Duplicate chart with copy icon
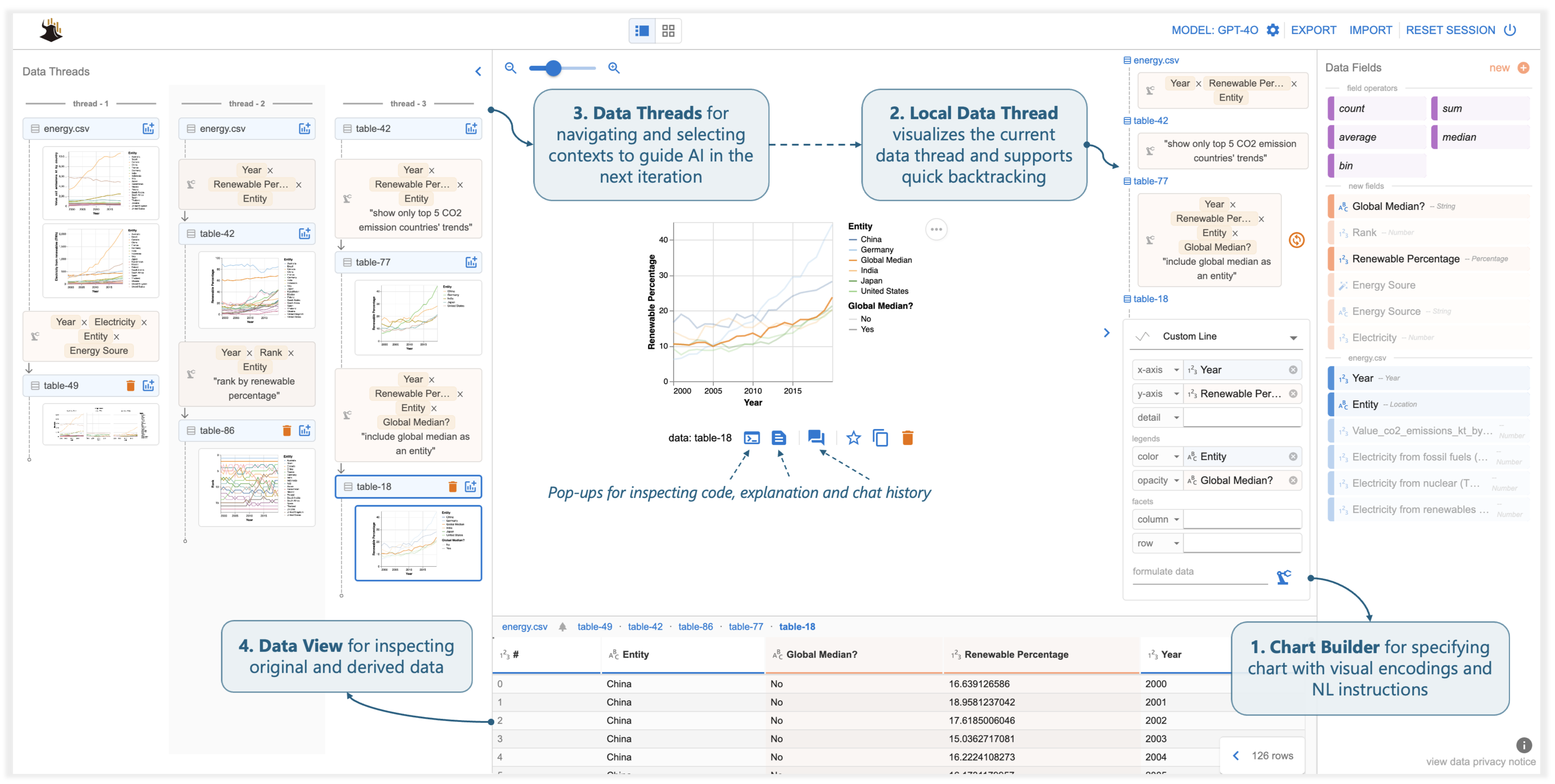The width and height of the screenshot is (1555, 784). 880,438
